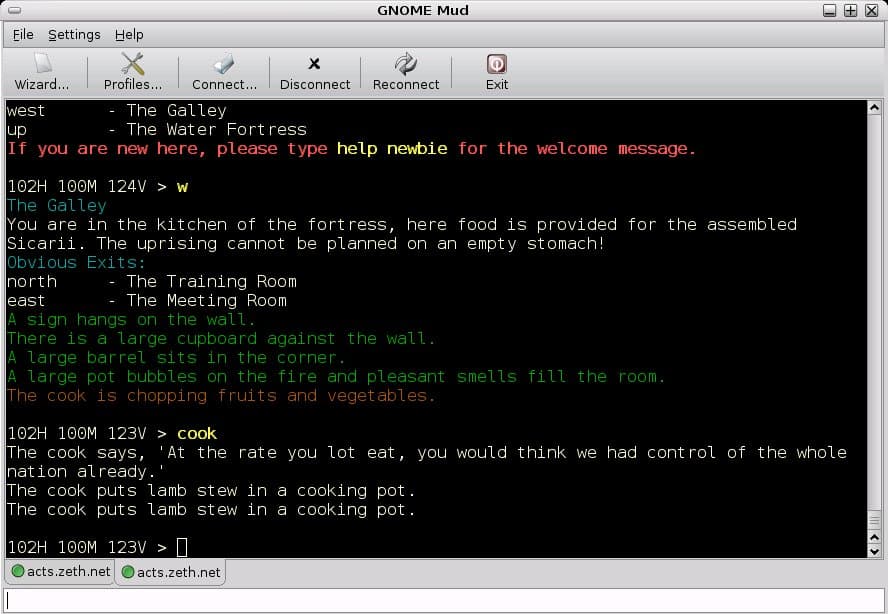This screenshot has height=614, width=888.
Task: Click the green status dot on the second tab
Action: [128, 572]
